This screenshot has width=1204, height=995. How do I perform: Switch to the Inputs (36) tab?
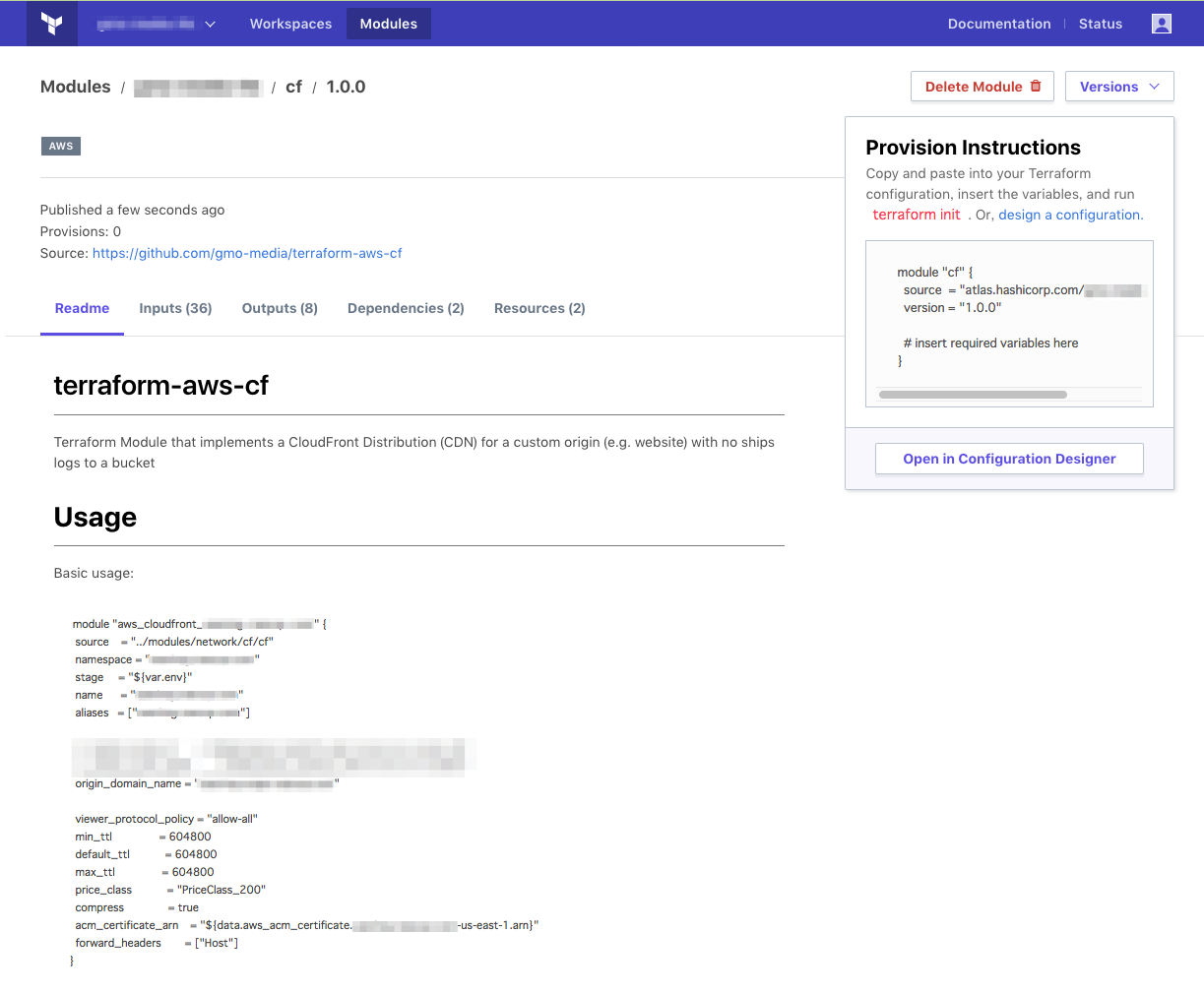pyautogui.click(x=174, y=308)
